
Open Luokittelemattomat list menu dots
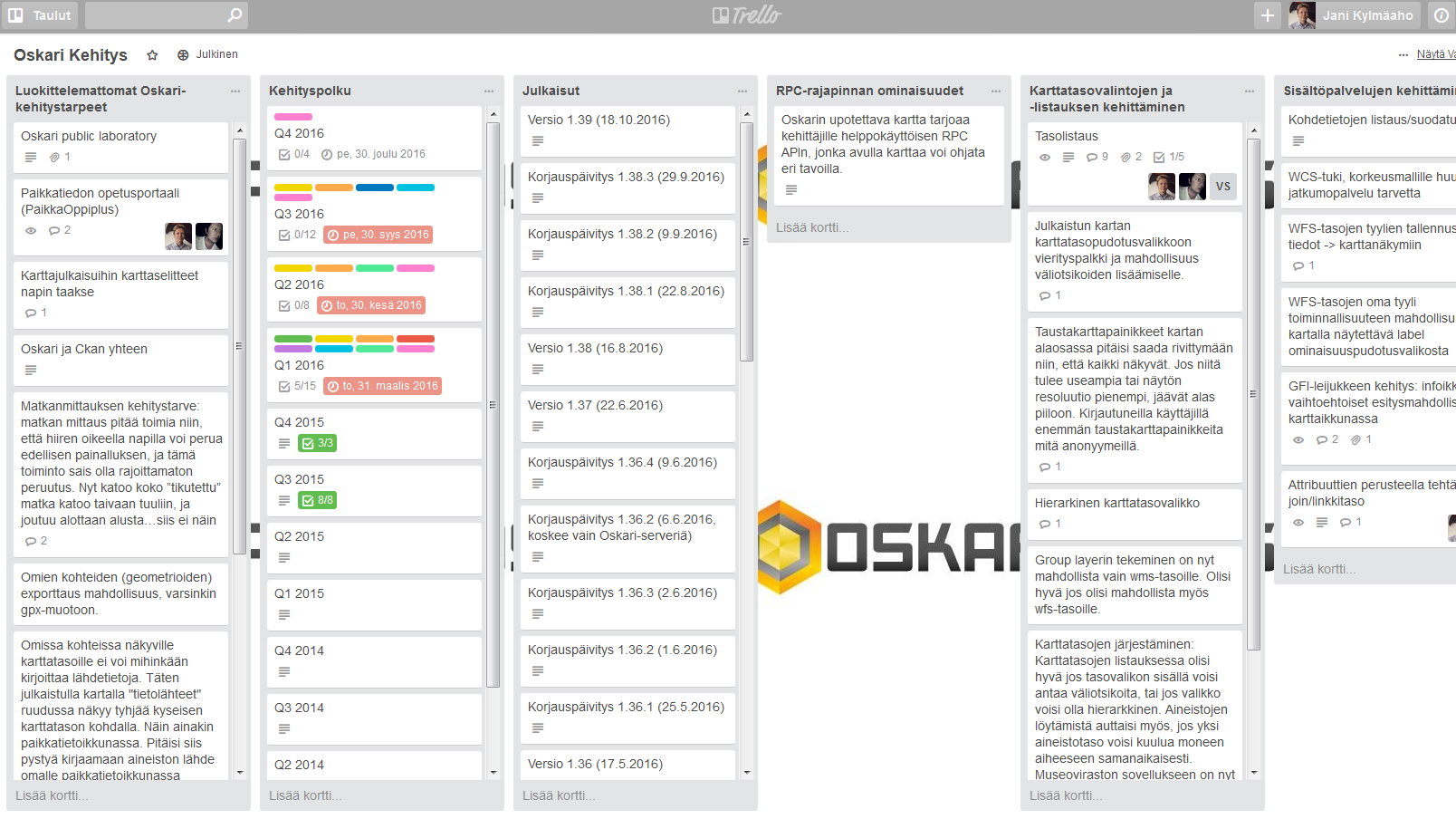point(235,92)
